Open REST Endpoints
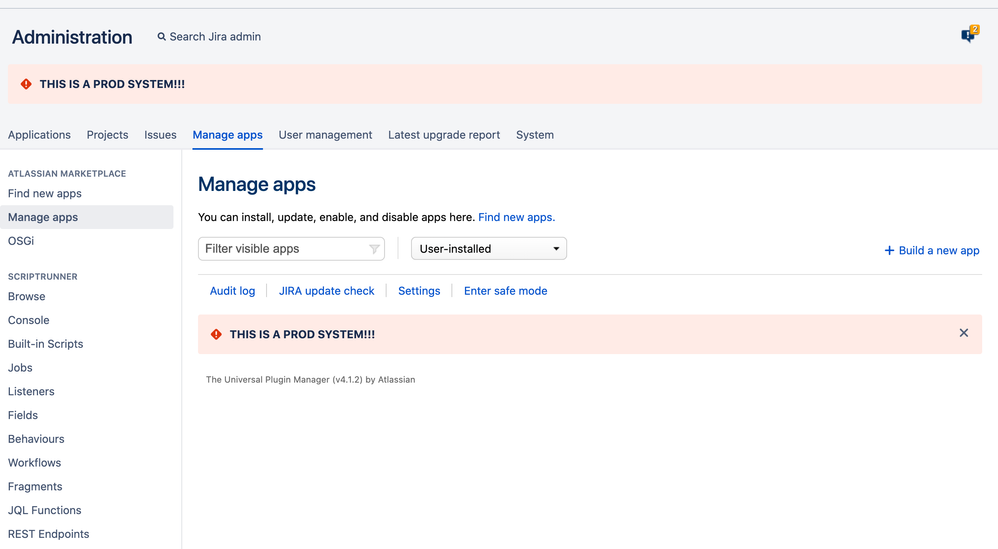998x549 pixels. click(x=48, y=534)
